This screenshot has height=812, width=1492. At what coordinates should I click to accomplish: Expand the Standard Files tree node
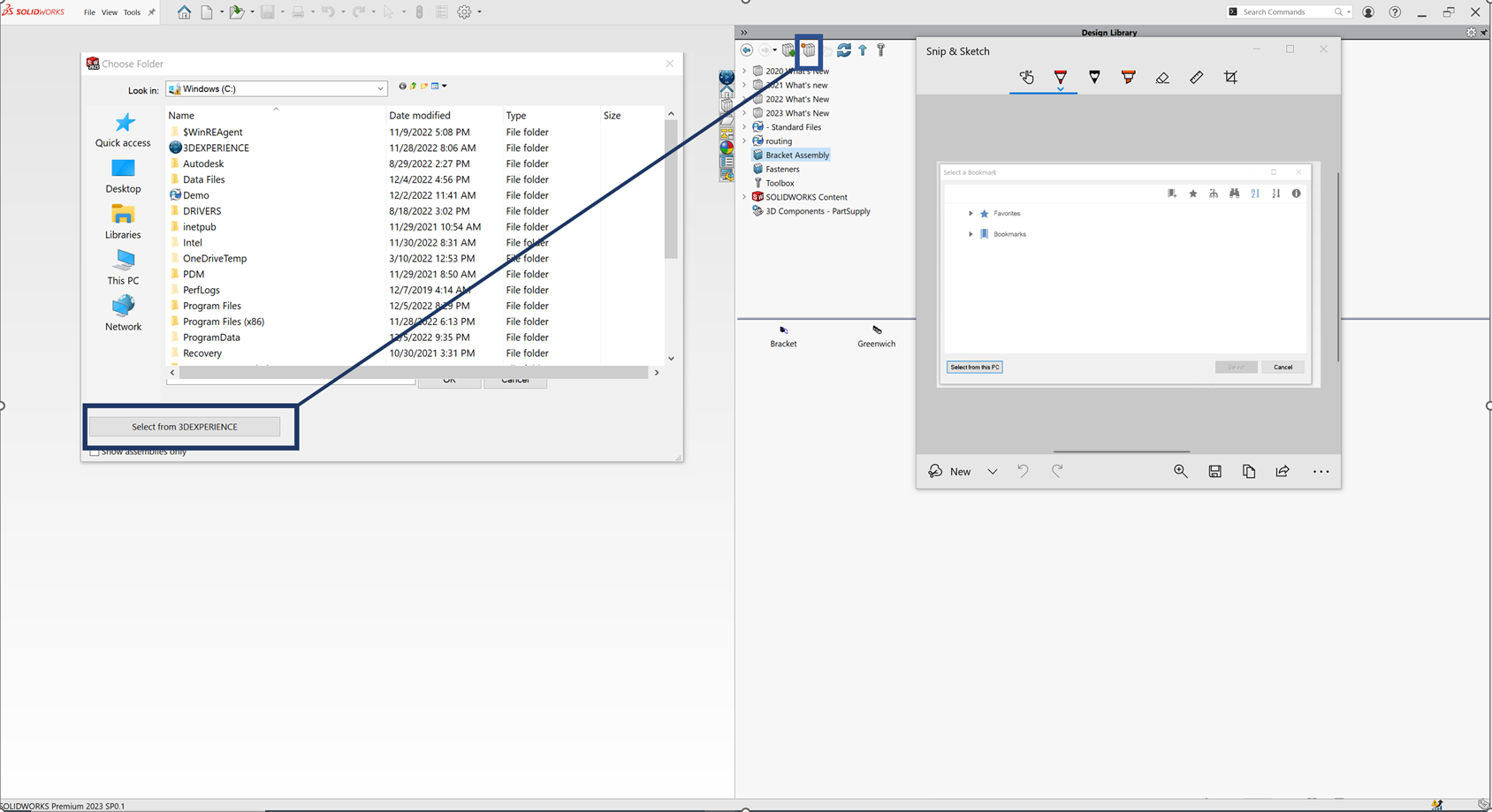point(744,127)
